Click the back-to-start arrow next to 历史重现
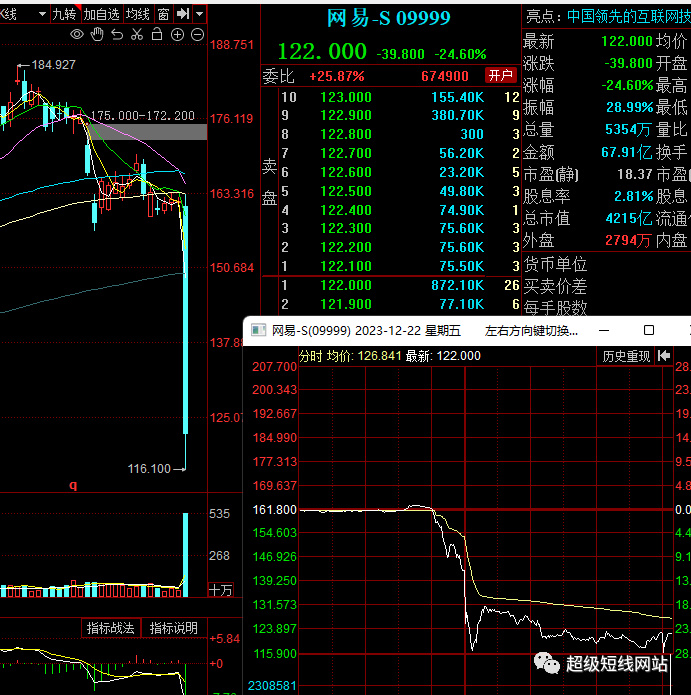 [664, 356]
